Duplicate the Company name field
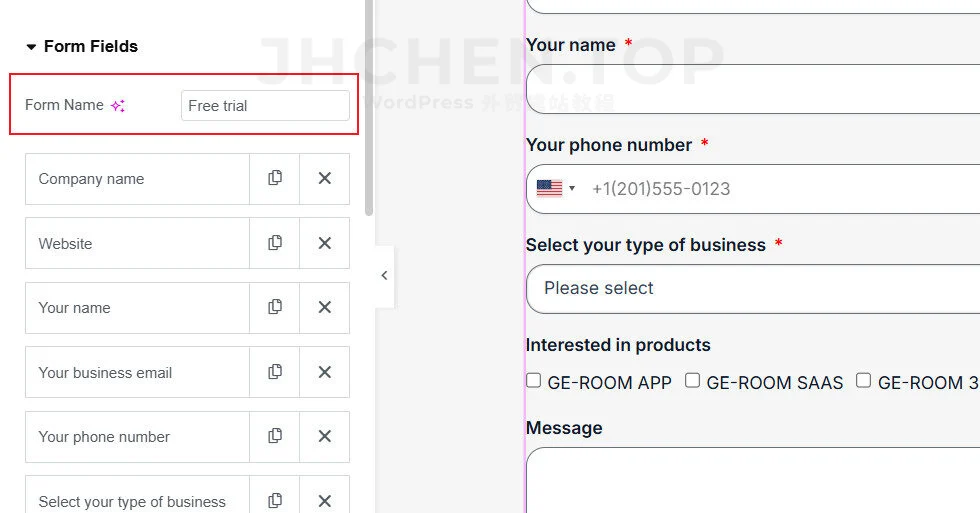 (x=274, y=179)
